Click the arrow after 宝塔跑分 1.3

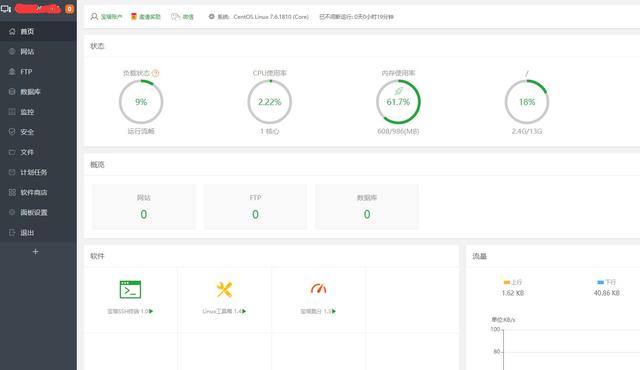coord(334,311)
